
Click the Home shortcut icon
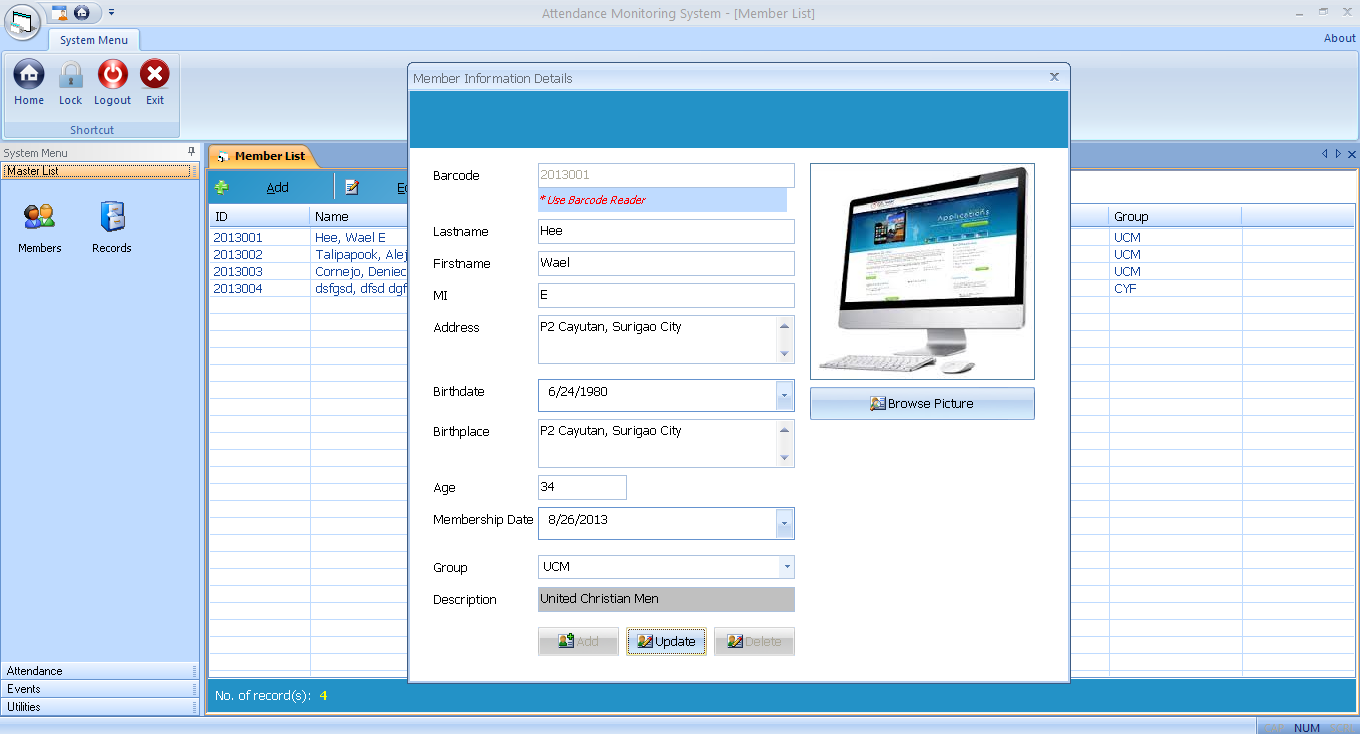pyautogui.click(x=29, y=74)
